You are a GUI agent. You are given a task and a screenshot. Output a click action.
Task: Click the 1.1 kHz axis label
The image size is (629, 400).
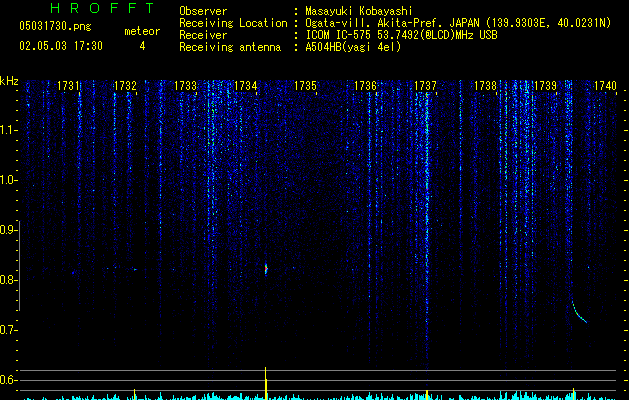coord(9,130)
